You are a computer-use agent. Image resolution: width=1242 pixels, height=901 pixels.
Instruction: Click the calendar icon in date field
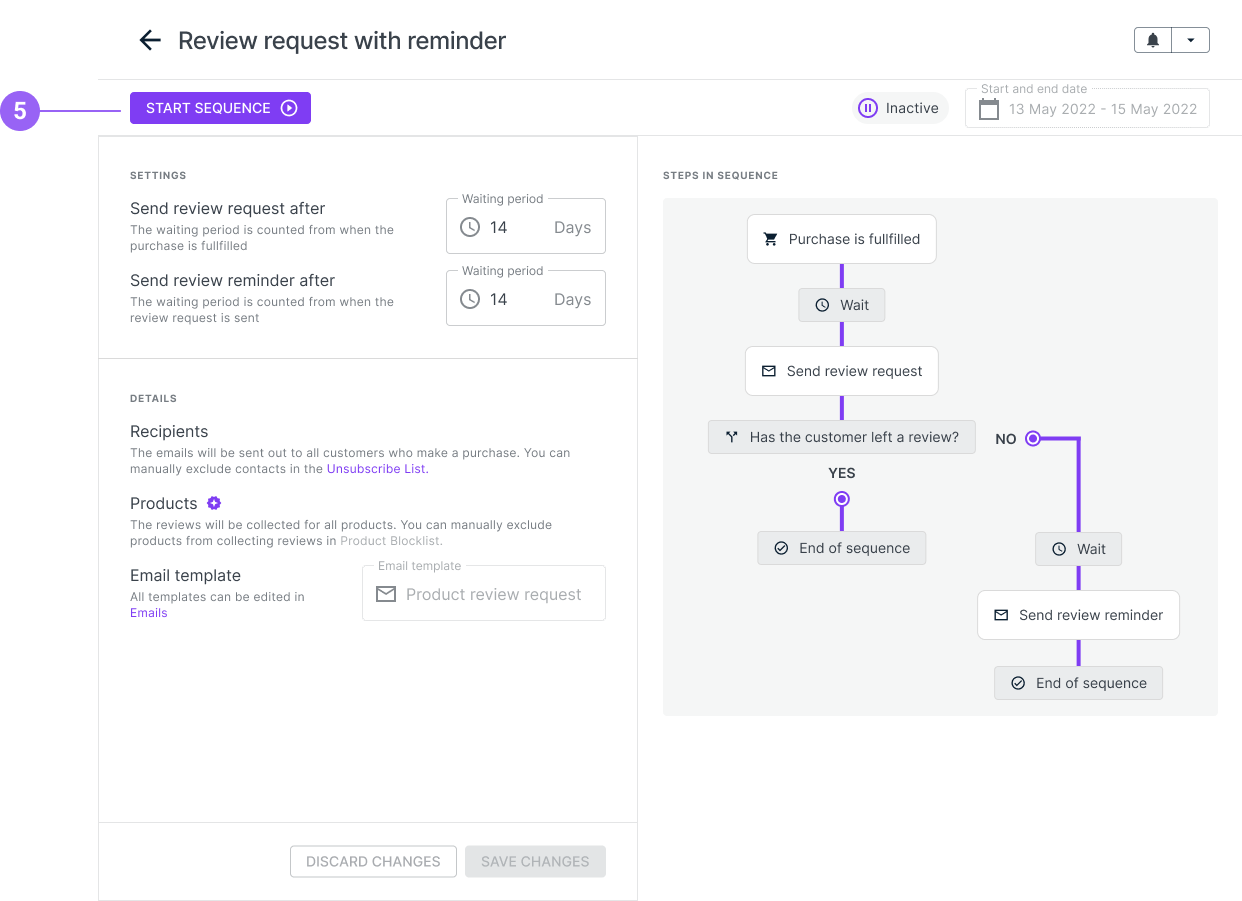click(989, 109)
